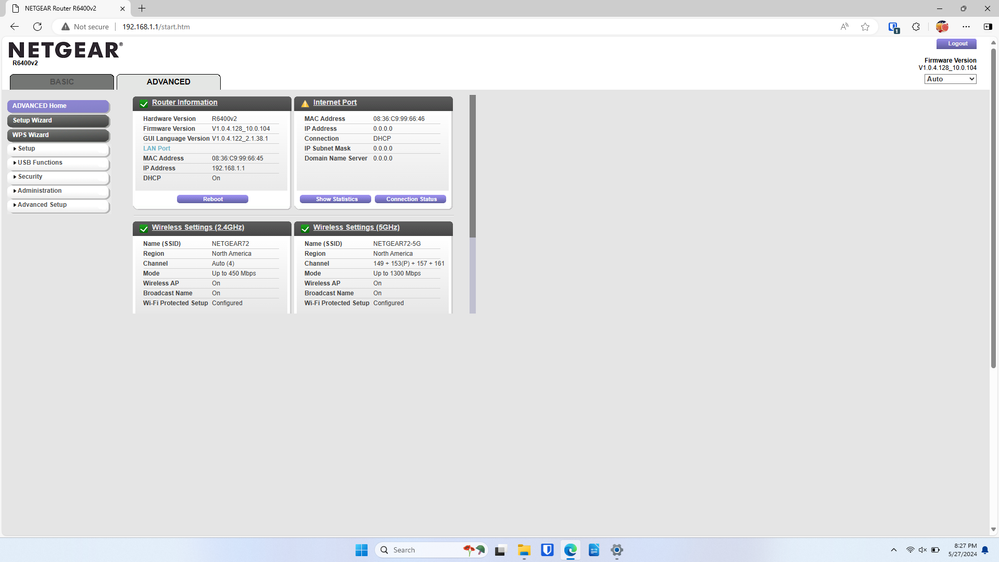999x562 pixels.
Task: Open Wireless Settings (5GHz) link
Action: tap(356, 227)
